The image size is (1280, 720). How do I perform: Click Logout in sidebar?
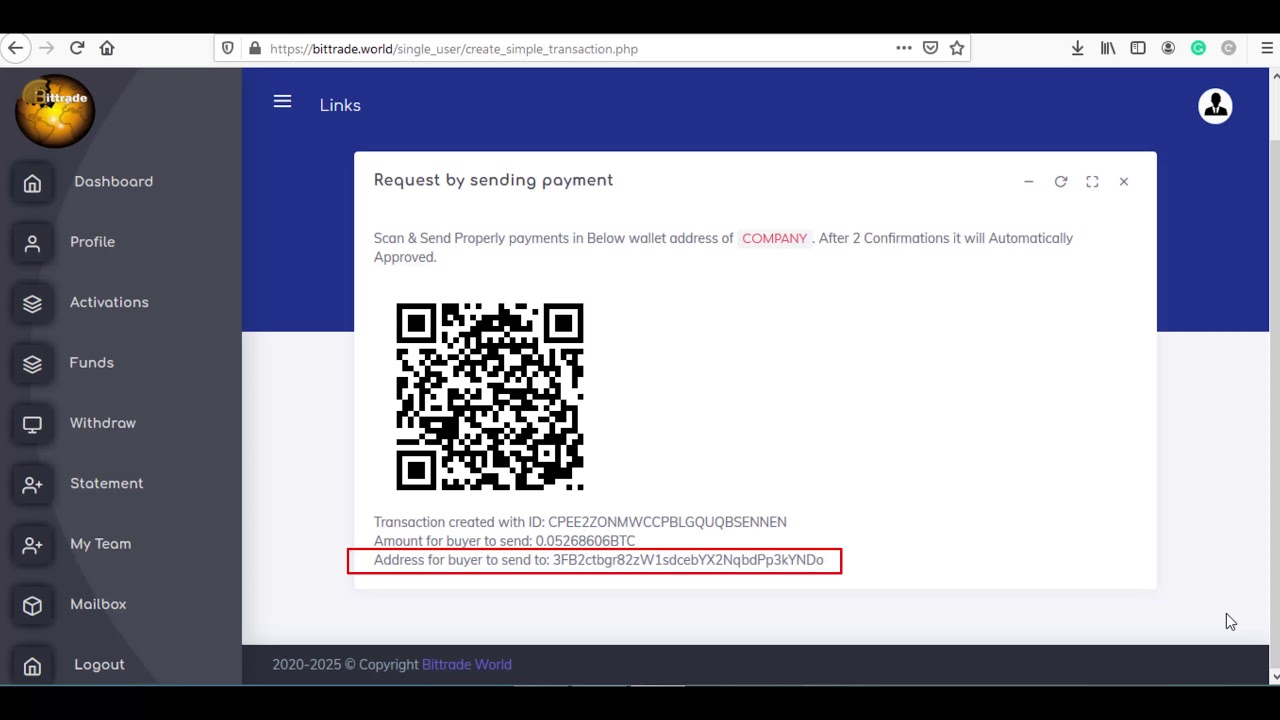point(99,665)
